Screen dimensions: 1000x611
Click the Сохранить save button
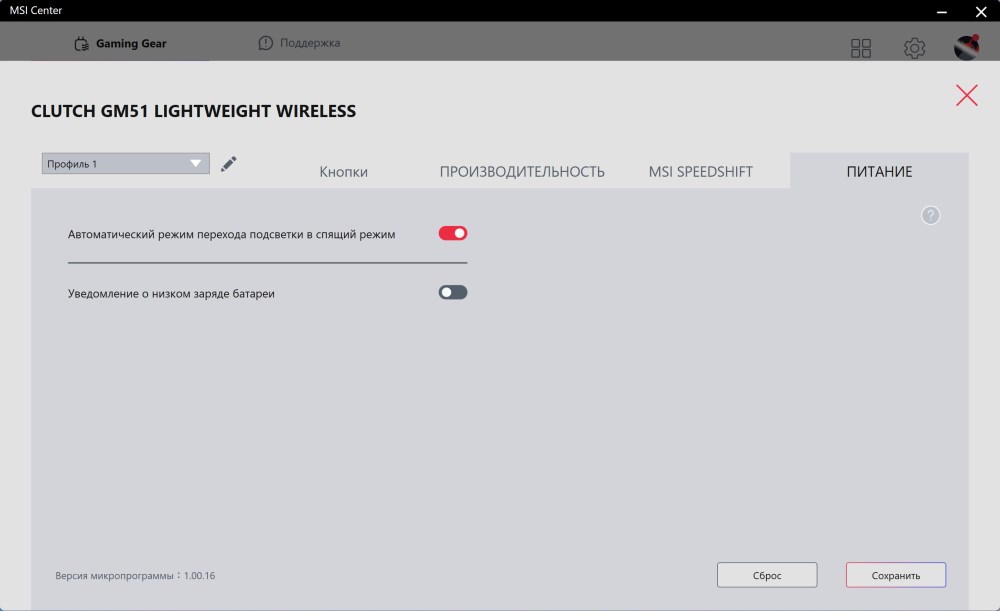(x=896, y=575)
